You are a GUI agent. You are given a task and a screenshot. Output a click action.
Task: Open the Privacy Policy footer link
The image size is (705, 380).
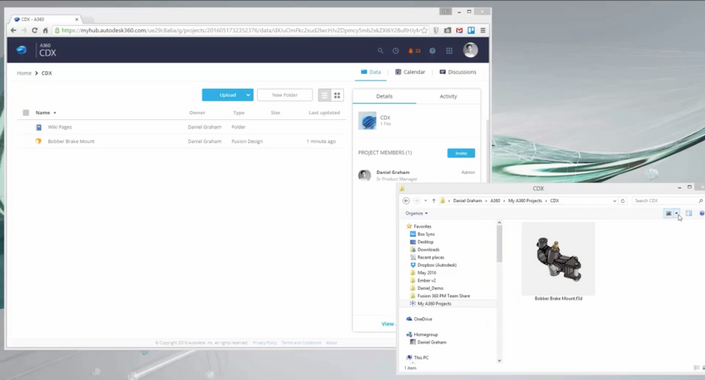pyautogui.click(x=265, y=343)
